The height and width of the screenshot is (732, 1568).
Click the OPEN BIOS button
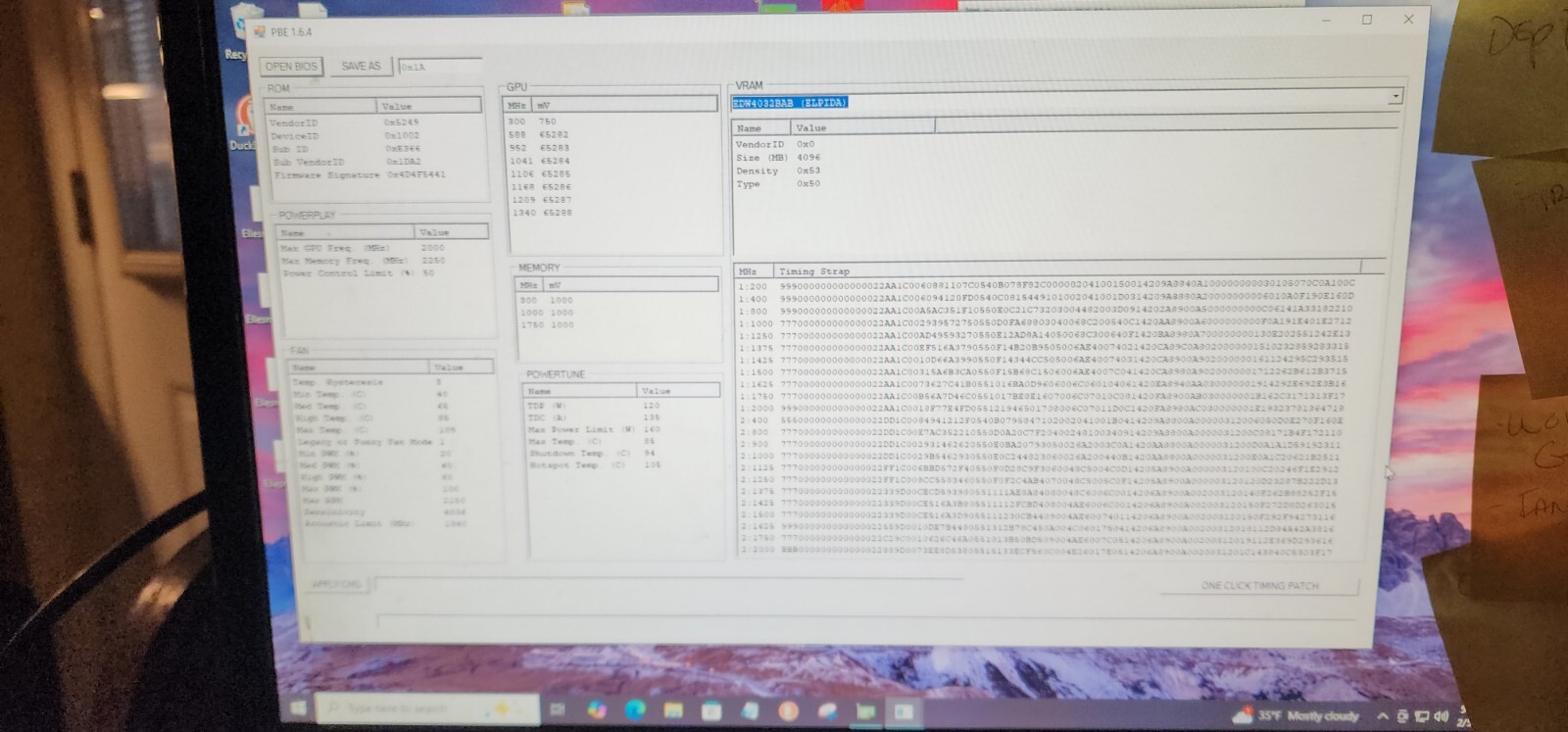pyautogui.click(x=292, y=66)
